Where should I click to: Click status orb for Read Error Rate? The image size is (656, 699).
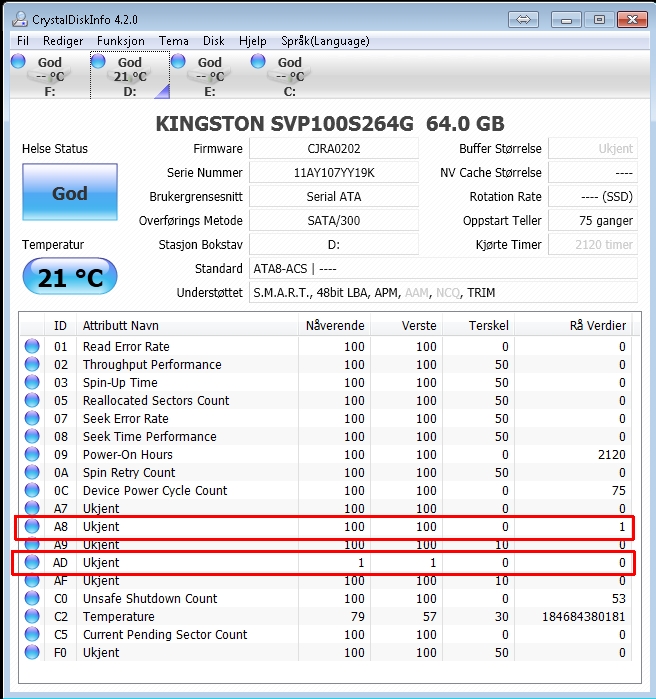pyautogui.click(x=32, y=346)
